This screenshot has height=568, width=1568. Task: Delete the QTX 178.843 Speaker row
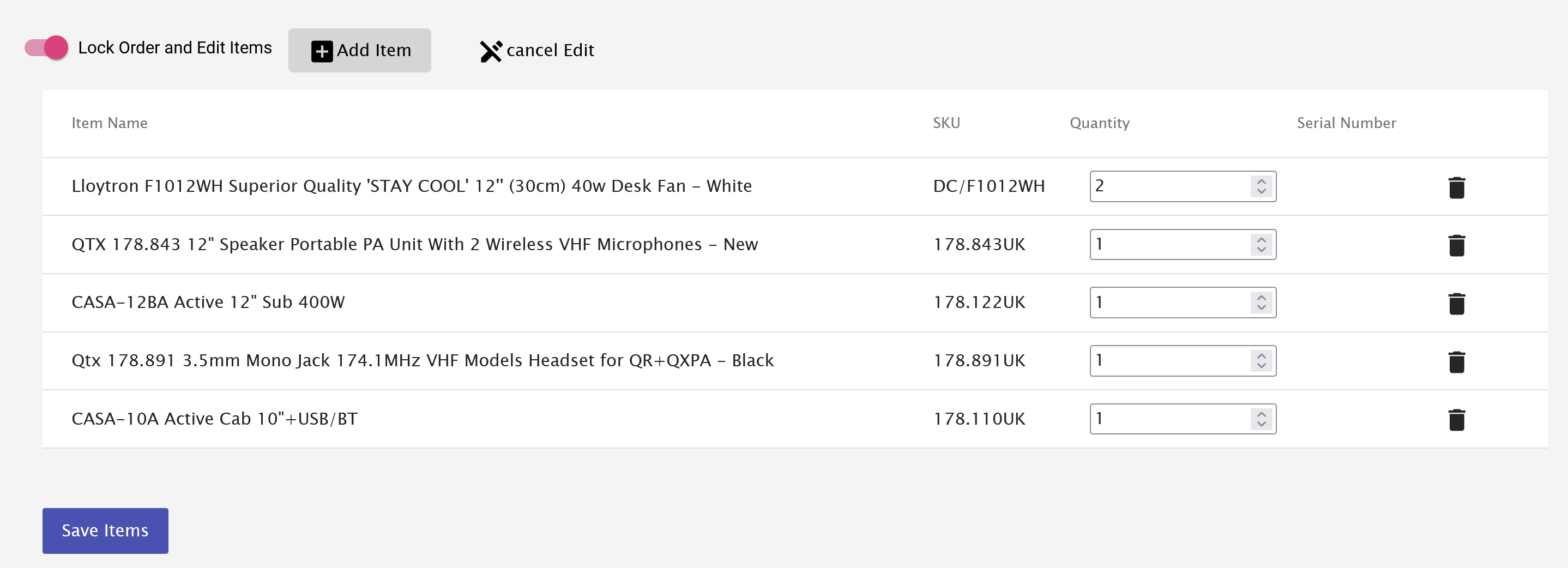1456,245
